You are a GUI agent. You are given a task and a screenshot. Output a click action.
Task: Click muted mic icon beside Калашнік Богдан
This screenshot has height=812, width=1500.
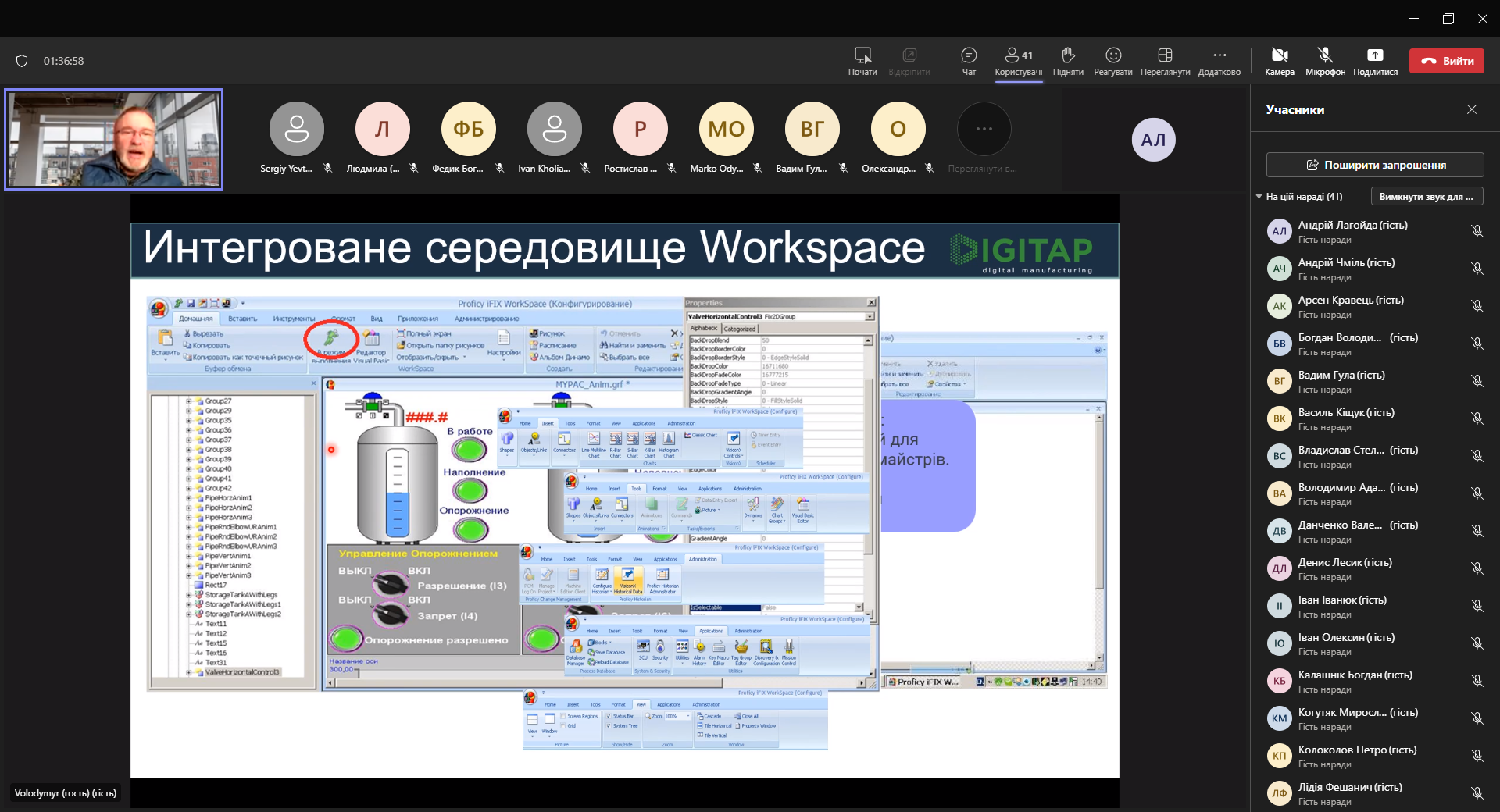pos(1477,681)
